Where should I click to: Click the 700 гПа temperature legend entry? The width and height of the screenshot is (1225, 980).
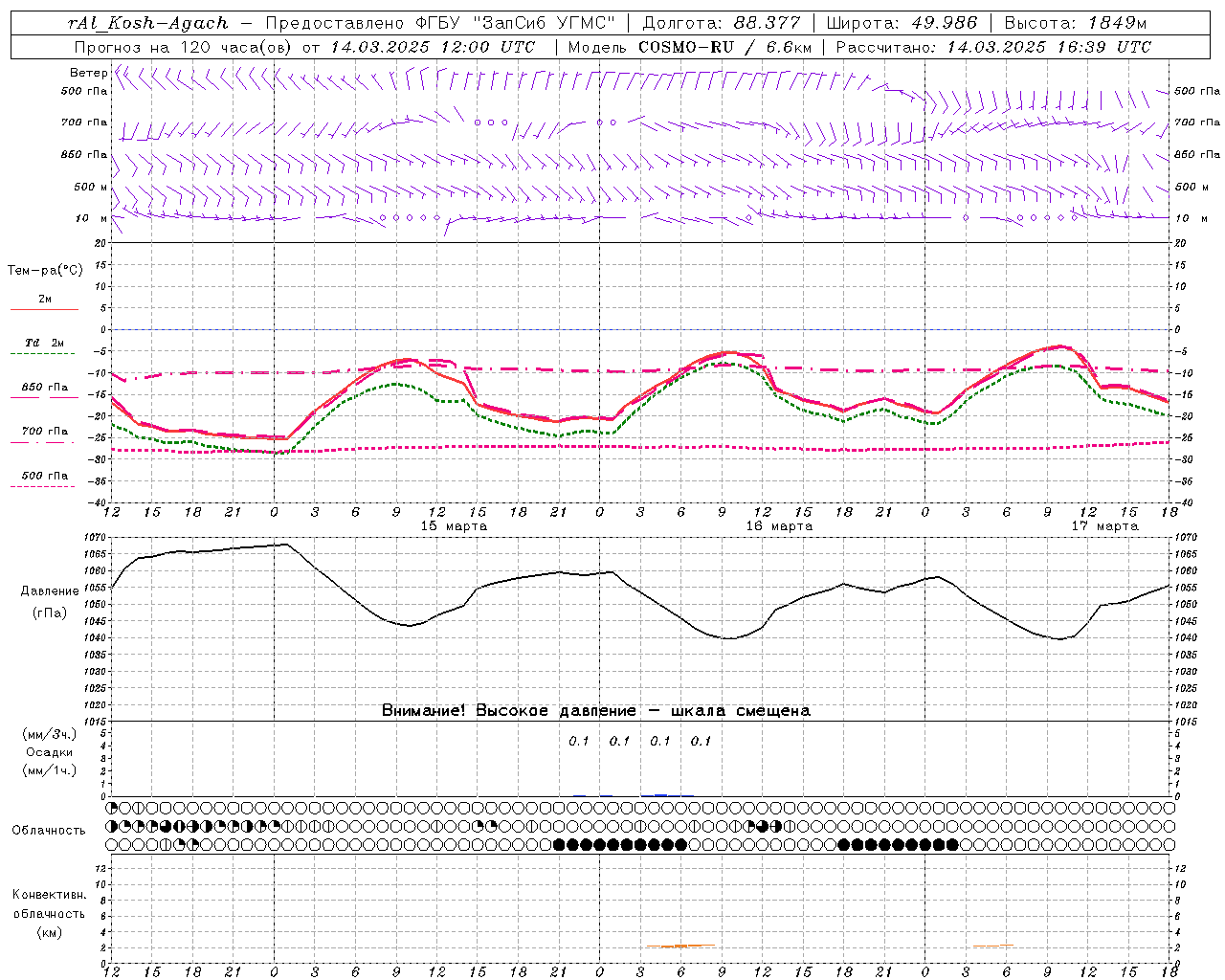point(45,432)
